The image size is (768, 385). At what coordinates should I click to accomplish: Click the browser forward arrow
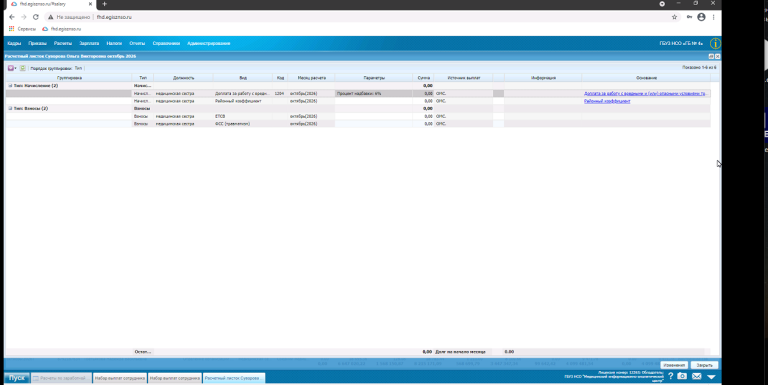tap(24, 17)
